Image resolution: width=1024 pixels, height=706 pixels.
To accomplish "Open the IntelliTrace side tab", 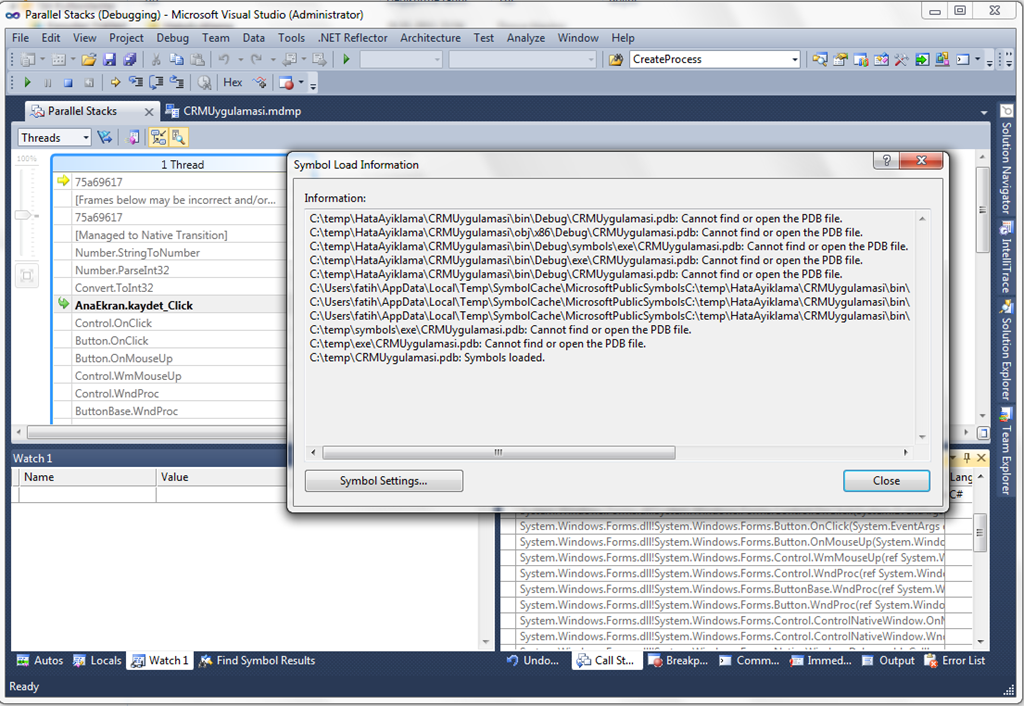I will click(1006, 257).
